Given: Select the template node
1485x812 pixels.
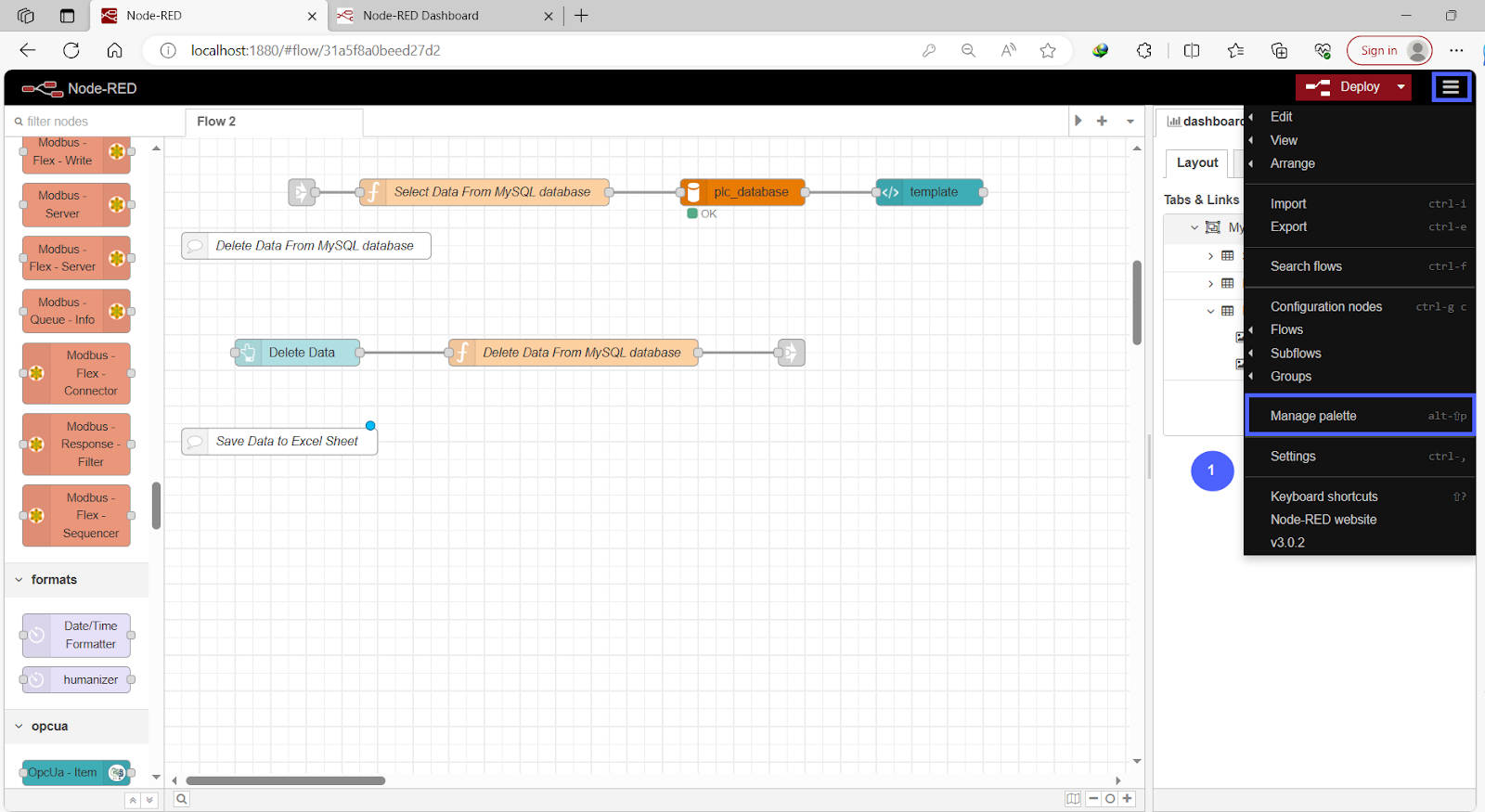Looking at the screenshot, I should [x=929, y=192].
